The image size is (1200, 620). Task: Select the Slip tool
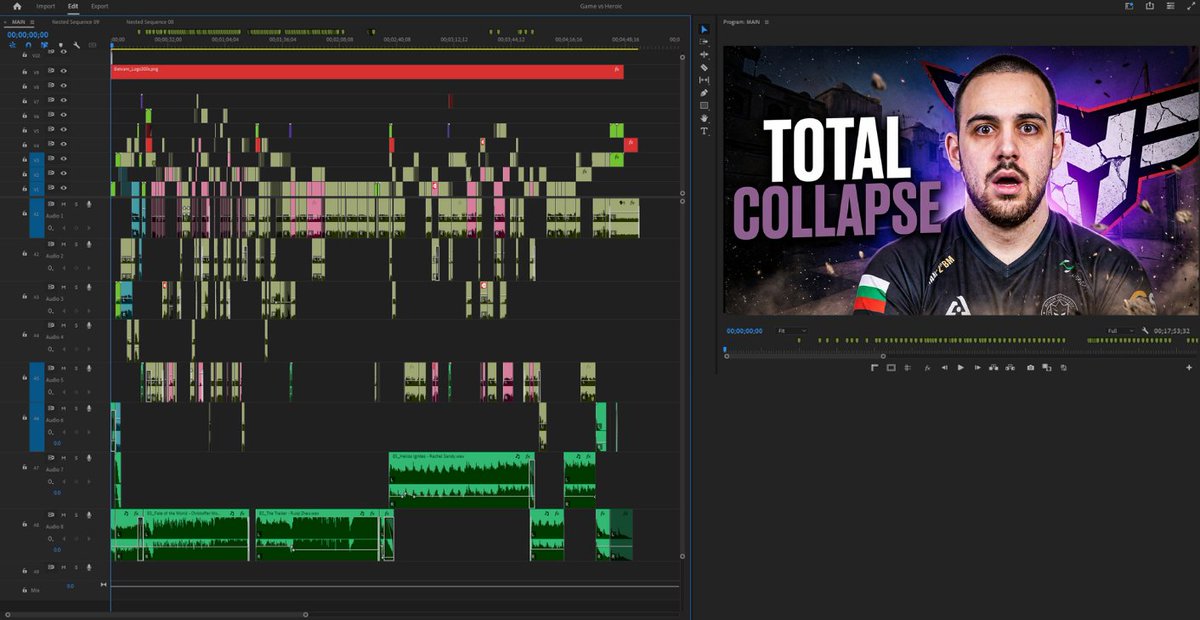pos(704,80)
